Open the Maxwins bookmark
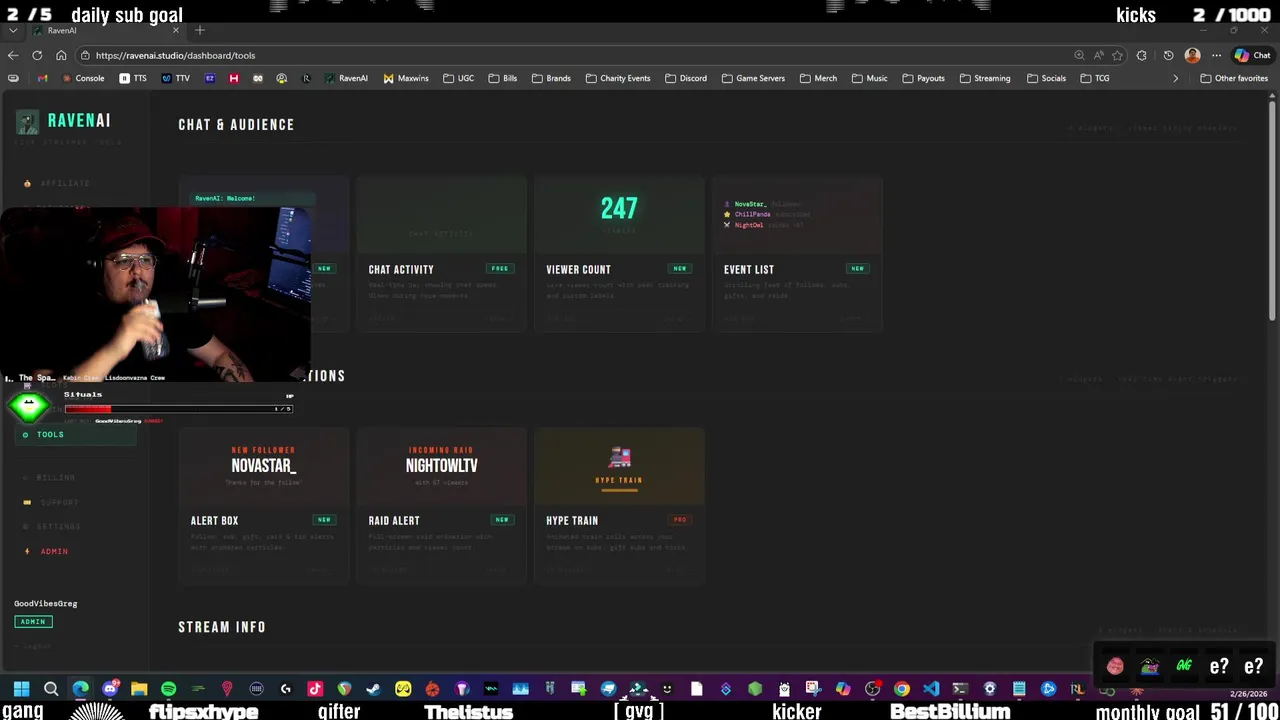 [x=405, y=78]
